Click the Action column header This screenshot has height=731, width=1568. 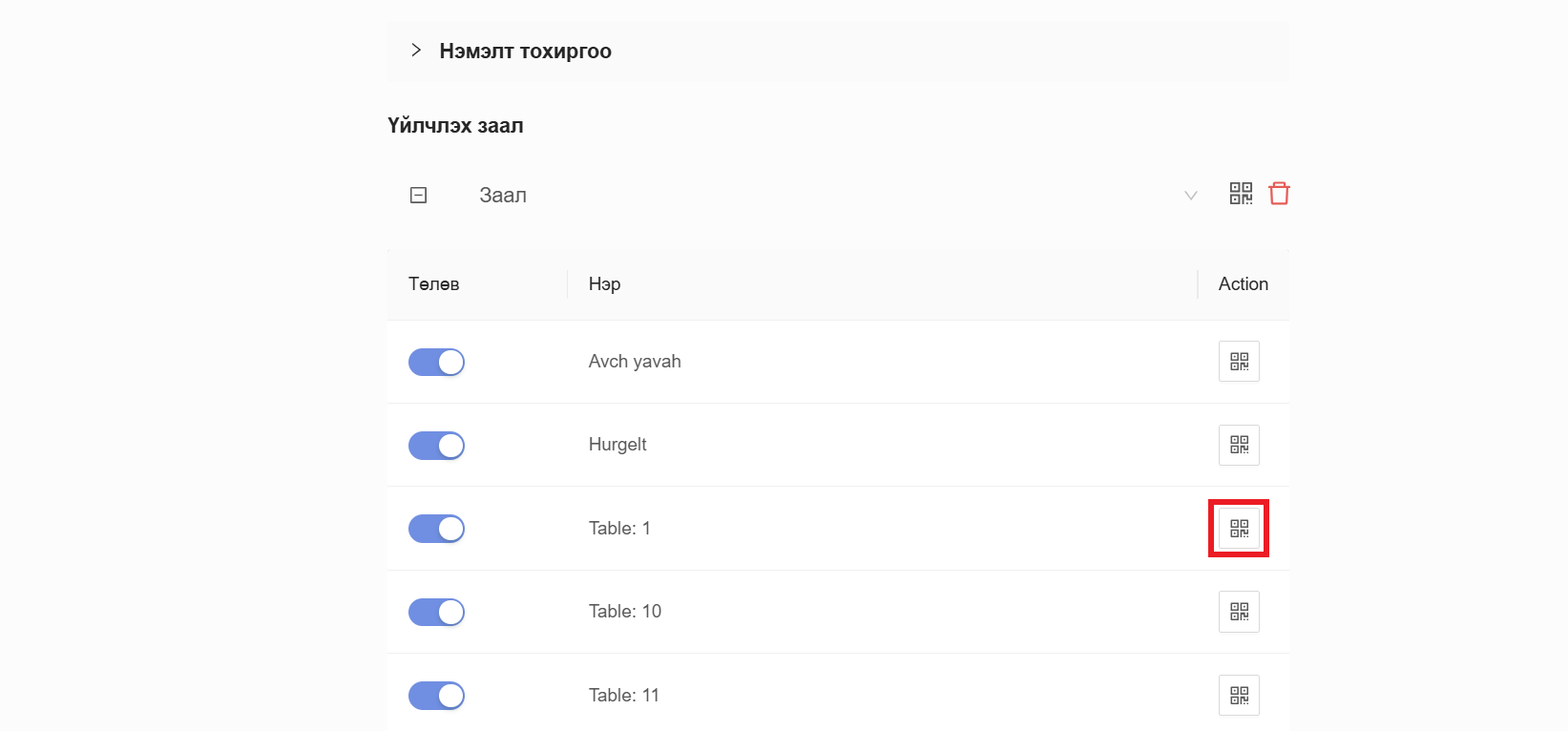1243,284
